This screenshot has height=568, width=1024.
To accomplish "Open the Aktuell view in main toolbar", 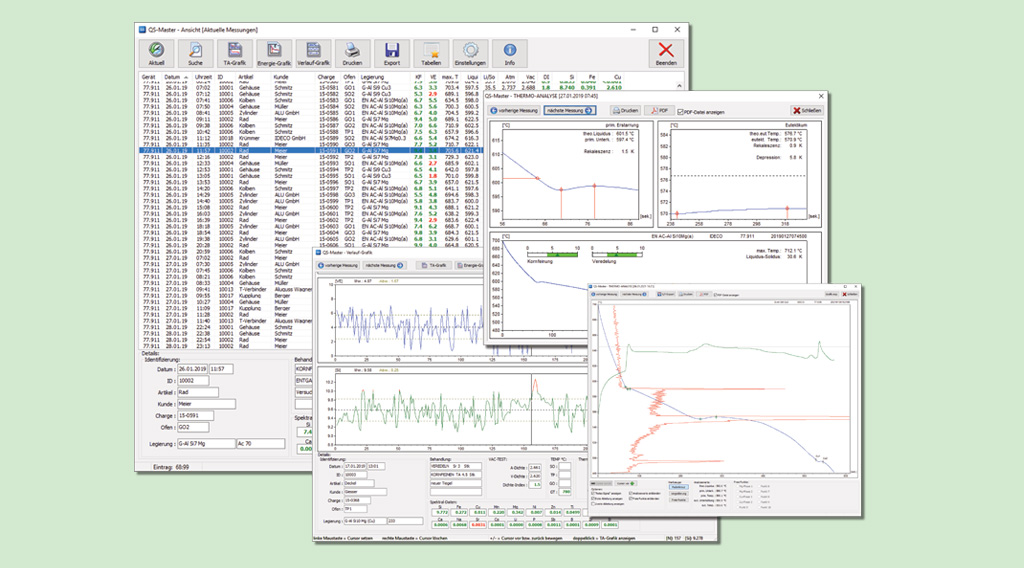I will pyautogui.click(x=156, y=54).
